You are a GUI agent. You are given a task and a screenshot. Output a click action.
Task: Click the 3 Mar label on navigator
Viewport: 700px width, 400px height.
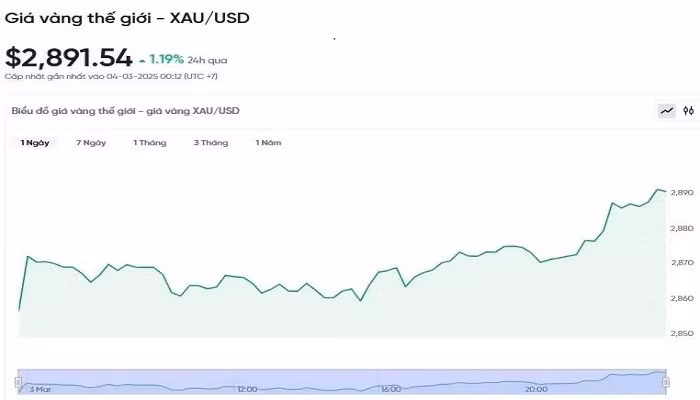point(39,388)
